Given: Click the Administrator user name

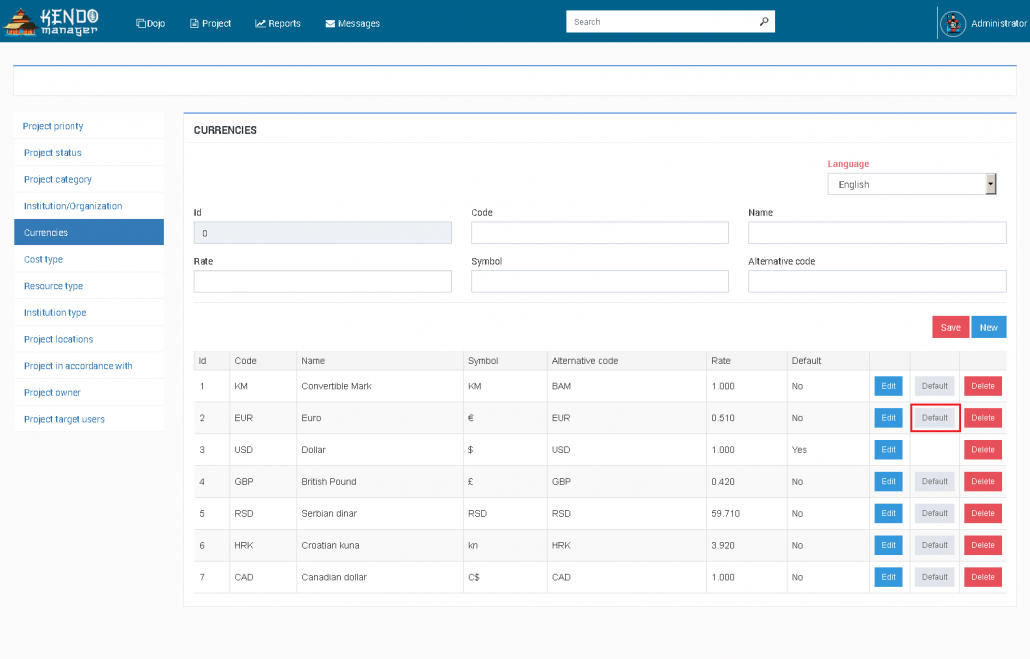Looking at the screenshot, I should coord(998,23).
